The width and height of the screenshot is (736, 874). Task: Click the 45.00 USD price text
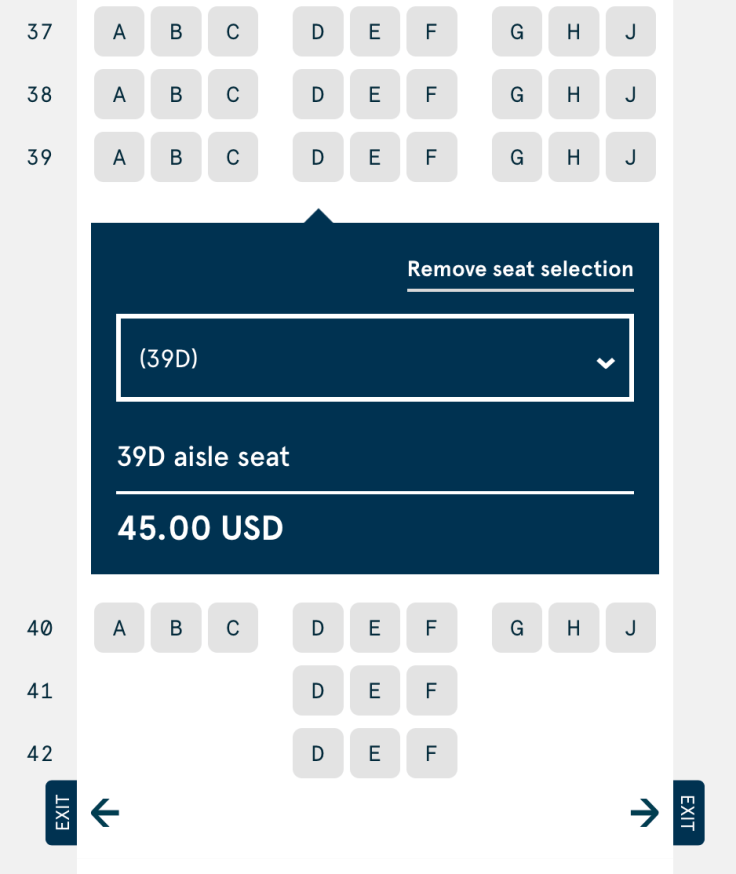(200, 528)
